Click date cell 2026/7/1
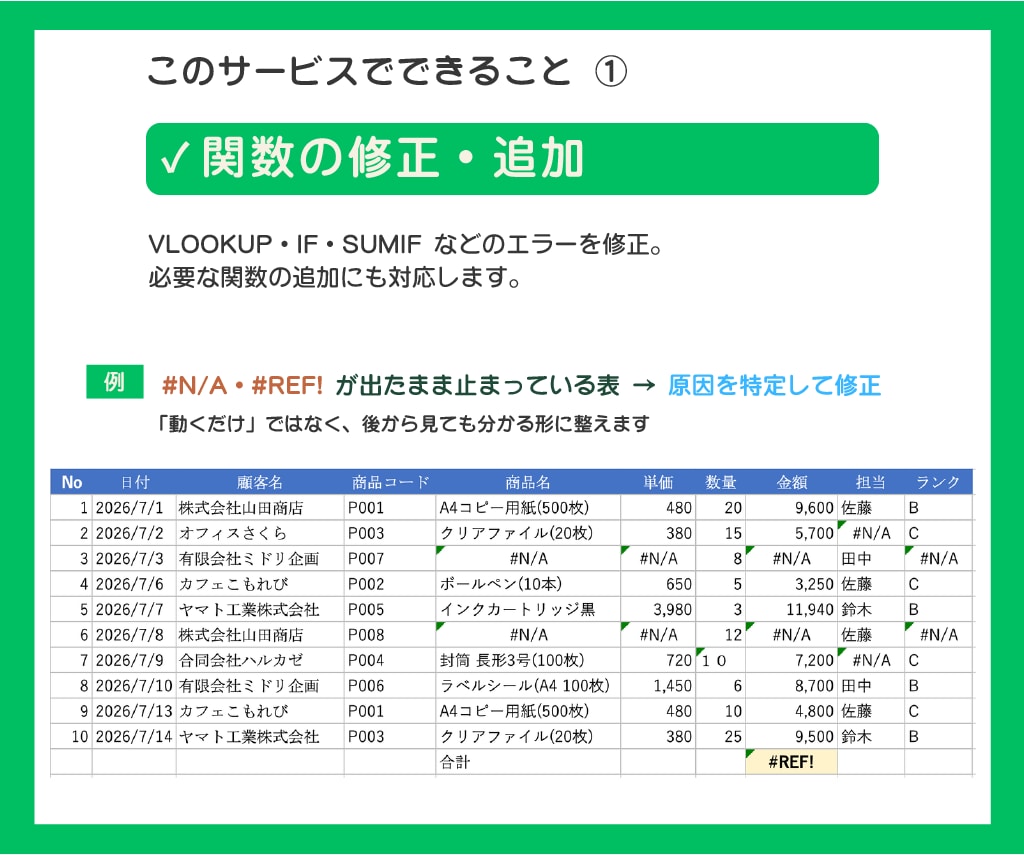Image resolution: width=1024 pixels, height=855 pixels. click(135, 508)
